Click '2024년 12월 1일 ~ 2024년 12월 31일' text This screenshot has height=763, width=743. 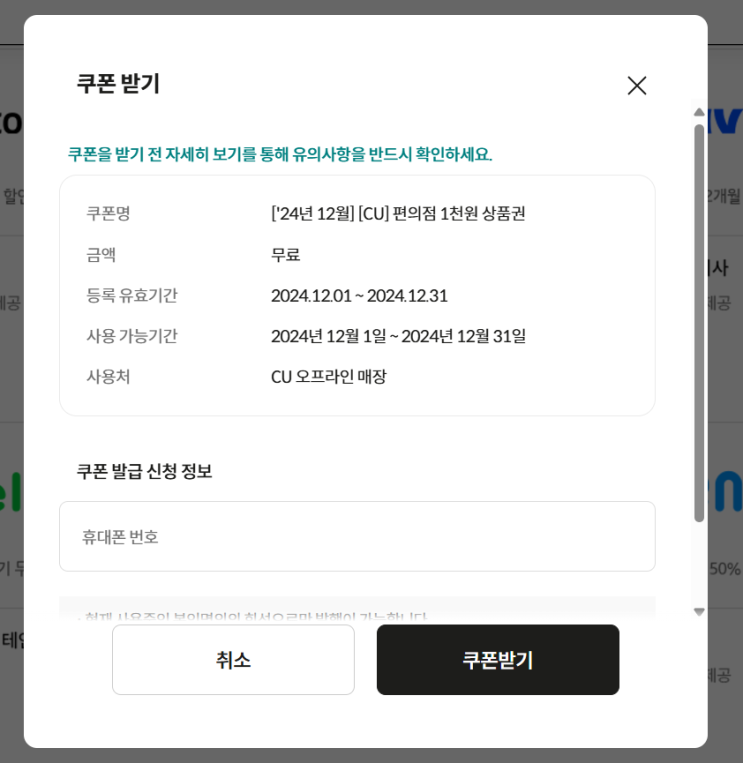tap(398, 336)
